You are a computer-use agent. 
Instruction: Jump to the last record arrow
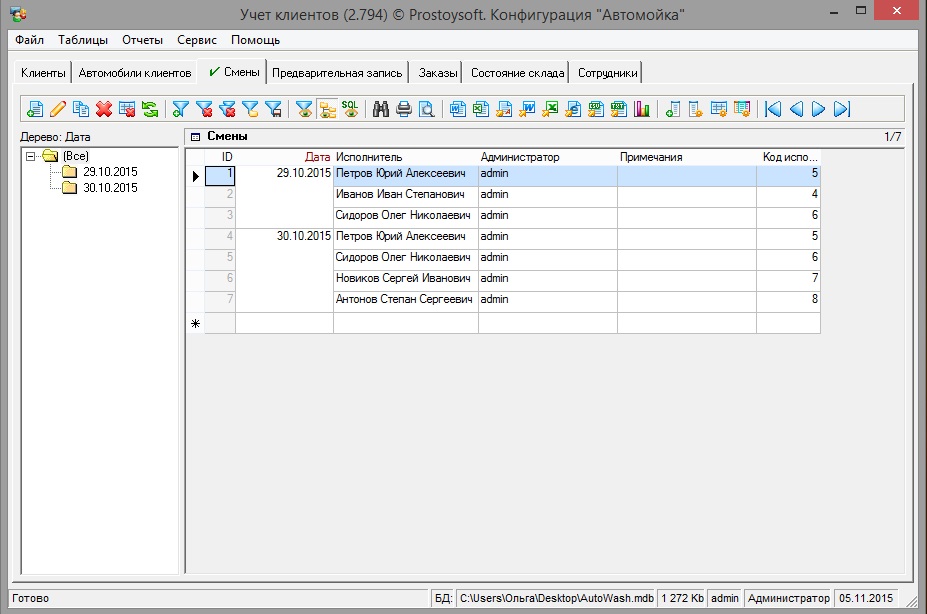[842, 109]
